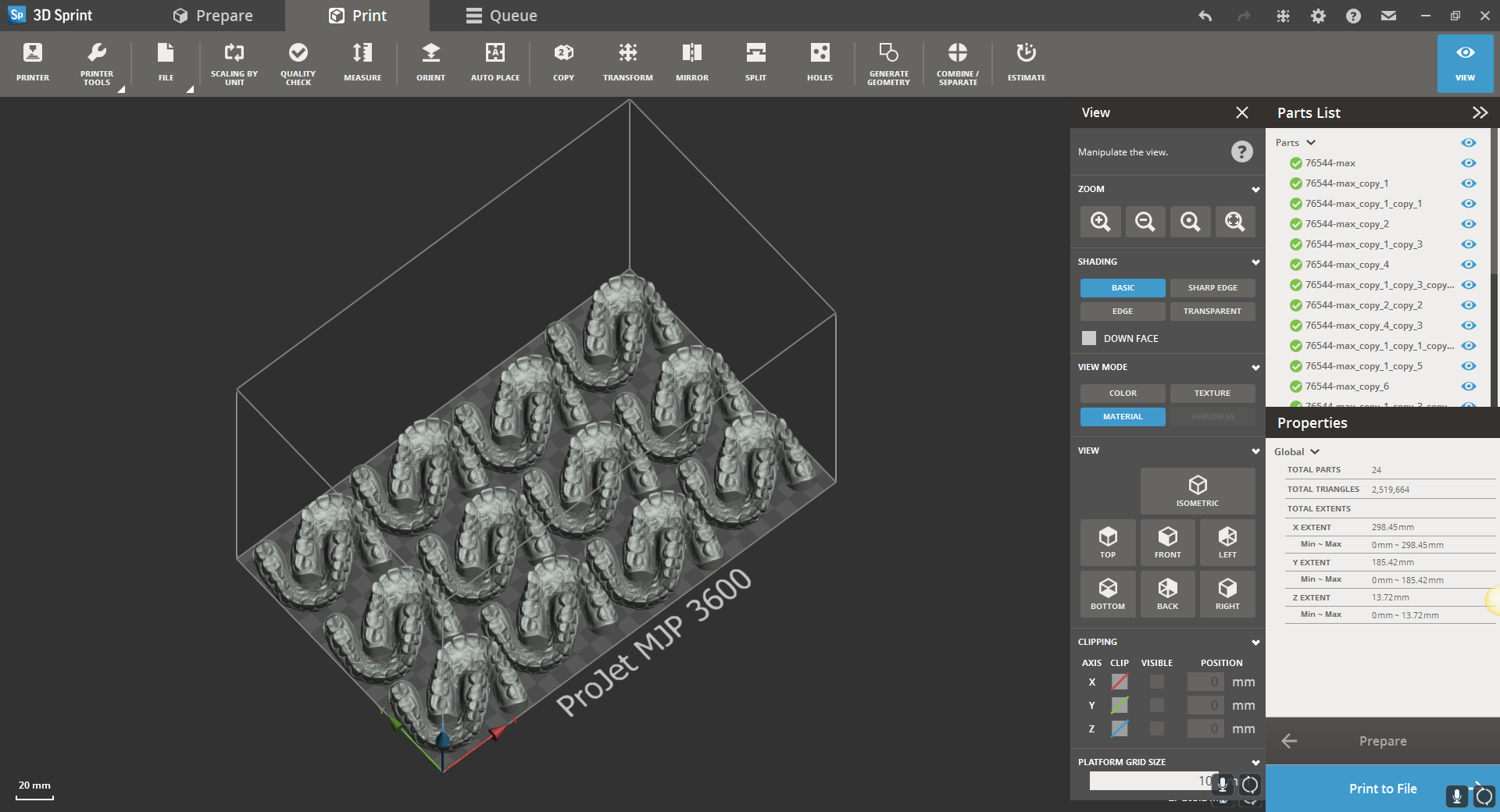Viewport: 1500px width, 812px height.
Task: Select the Copy tool
Action: (x=562, y=62)
